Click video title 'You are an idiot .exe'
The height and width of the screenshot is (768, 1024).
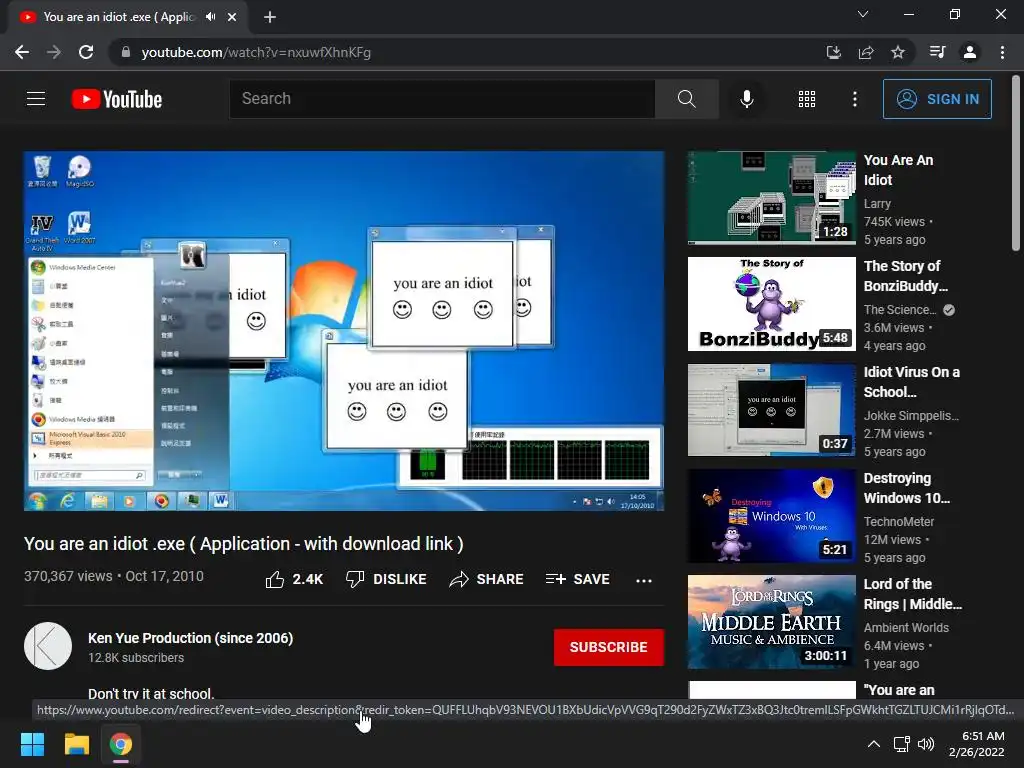click(244, 544)
